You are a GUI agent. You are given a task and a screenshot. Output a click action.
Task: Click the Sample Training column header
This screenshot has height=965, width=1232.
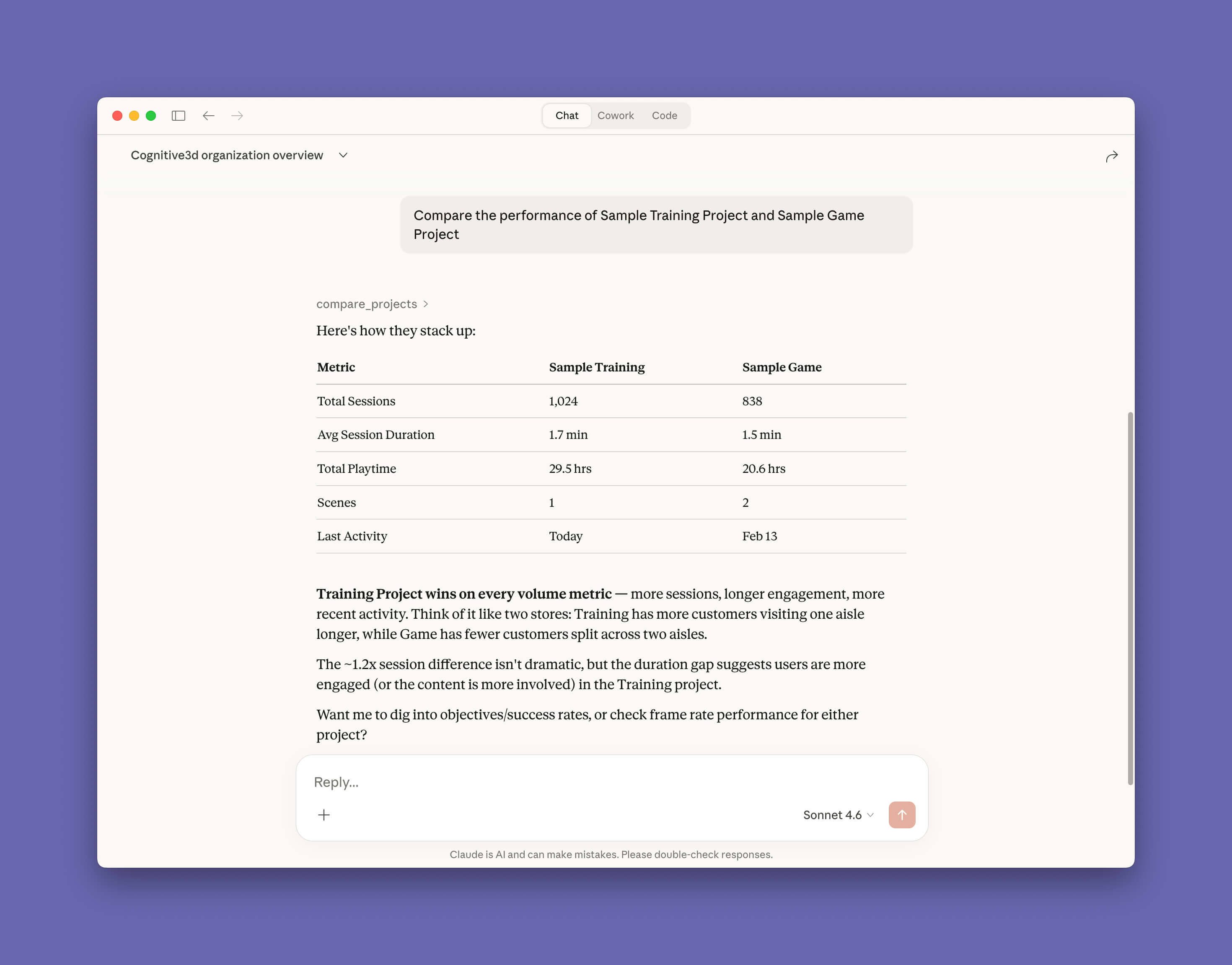596,367
